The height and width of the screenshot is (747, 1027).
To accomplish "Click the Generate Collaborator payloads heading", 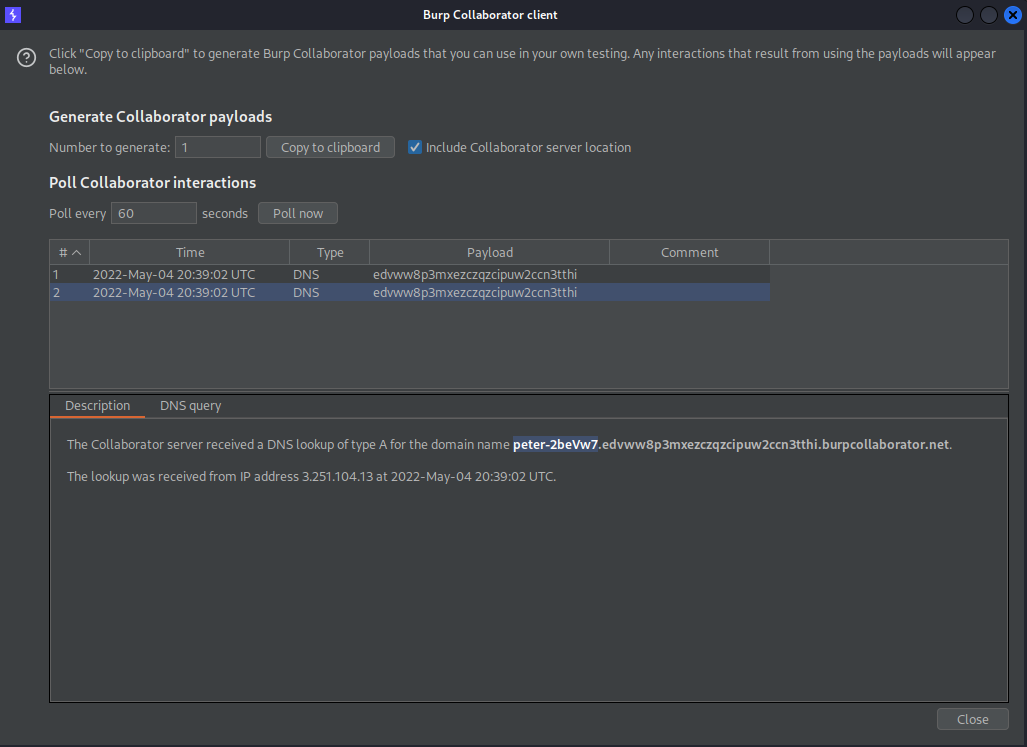I will [160, 117].
